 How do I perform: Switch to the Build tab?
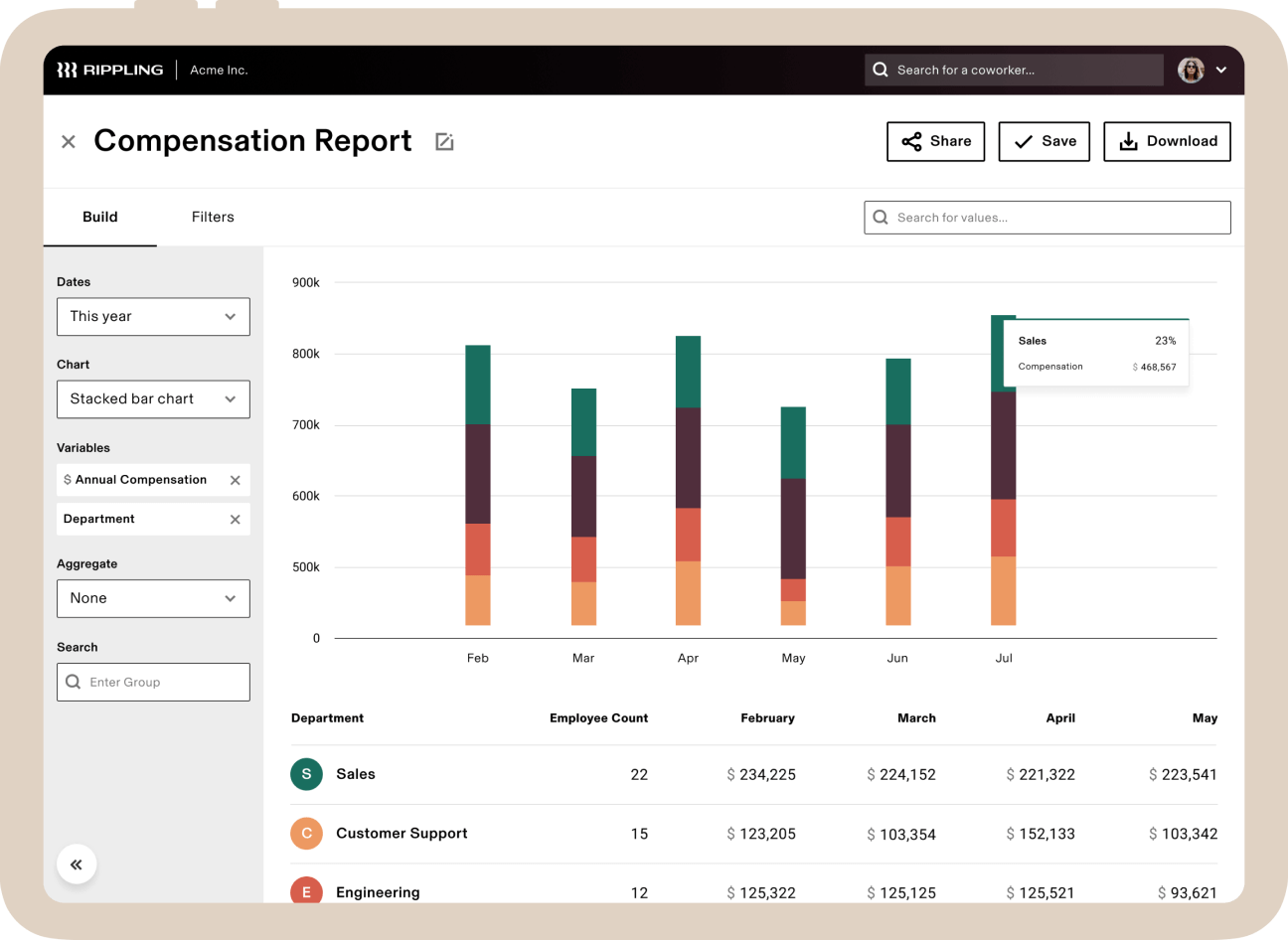[x=100, y=217]
